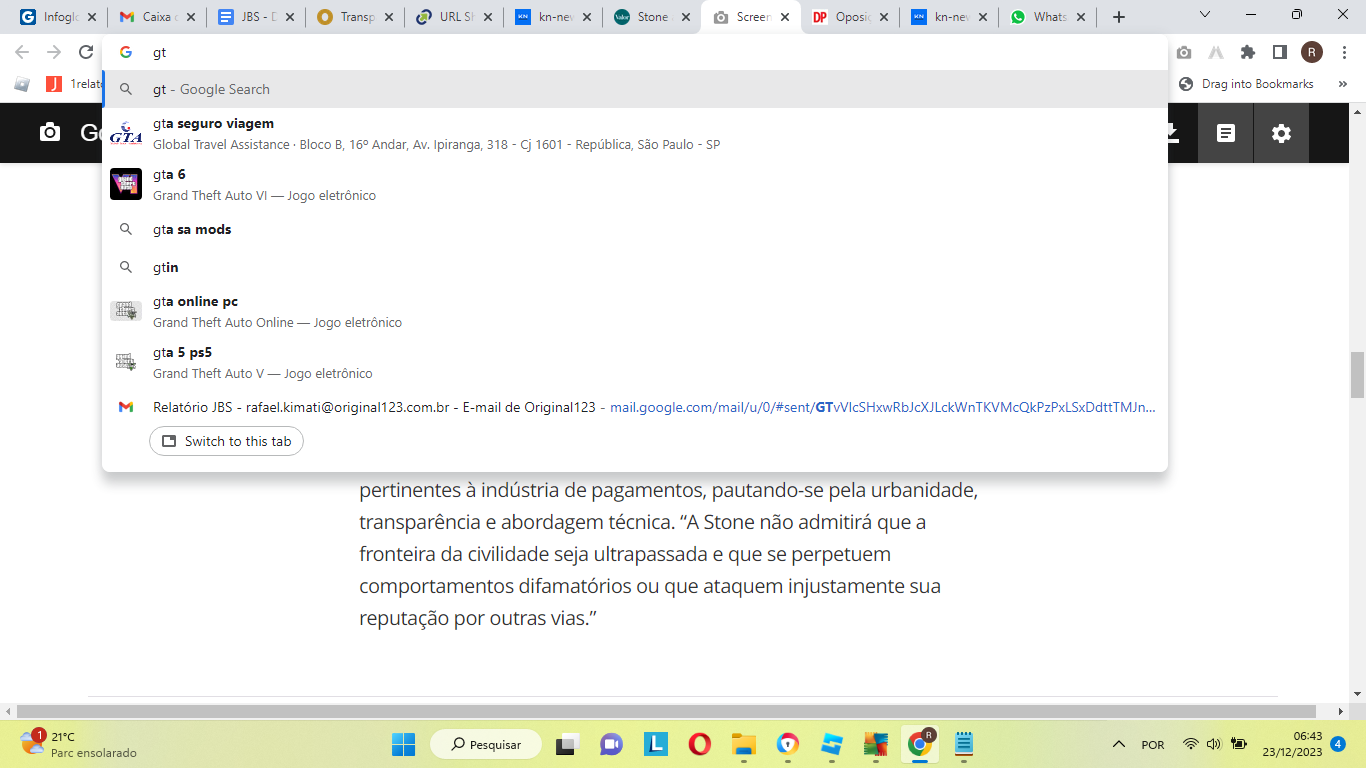Pick the 'gta sa mods' suggestion
The width and height of the screenshot is (1366, 768).
[x=635, y=229]
